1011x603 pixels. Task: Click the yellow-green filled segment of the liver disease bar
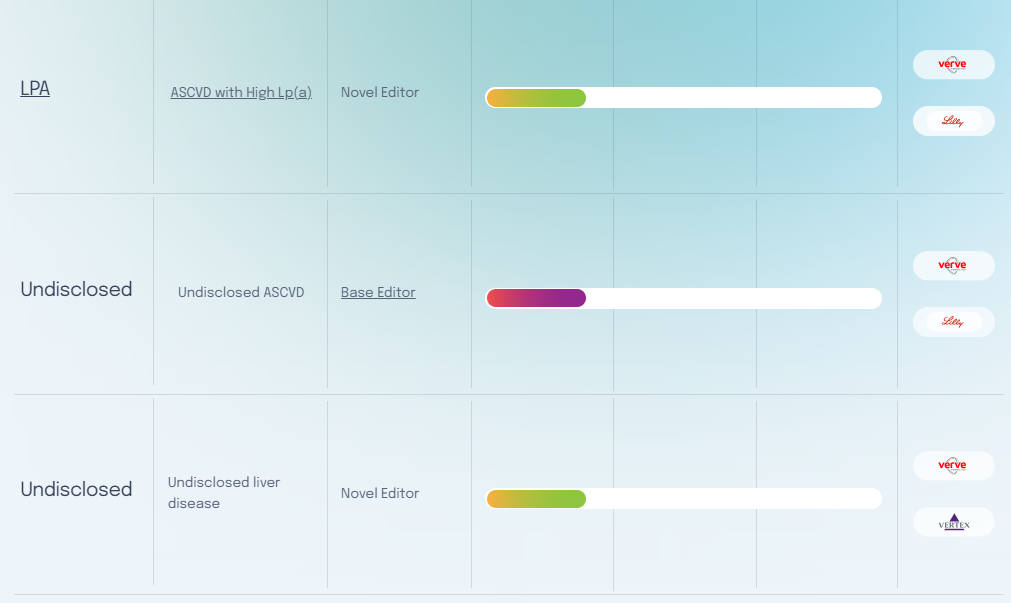536,499
